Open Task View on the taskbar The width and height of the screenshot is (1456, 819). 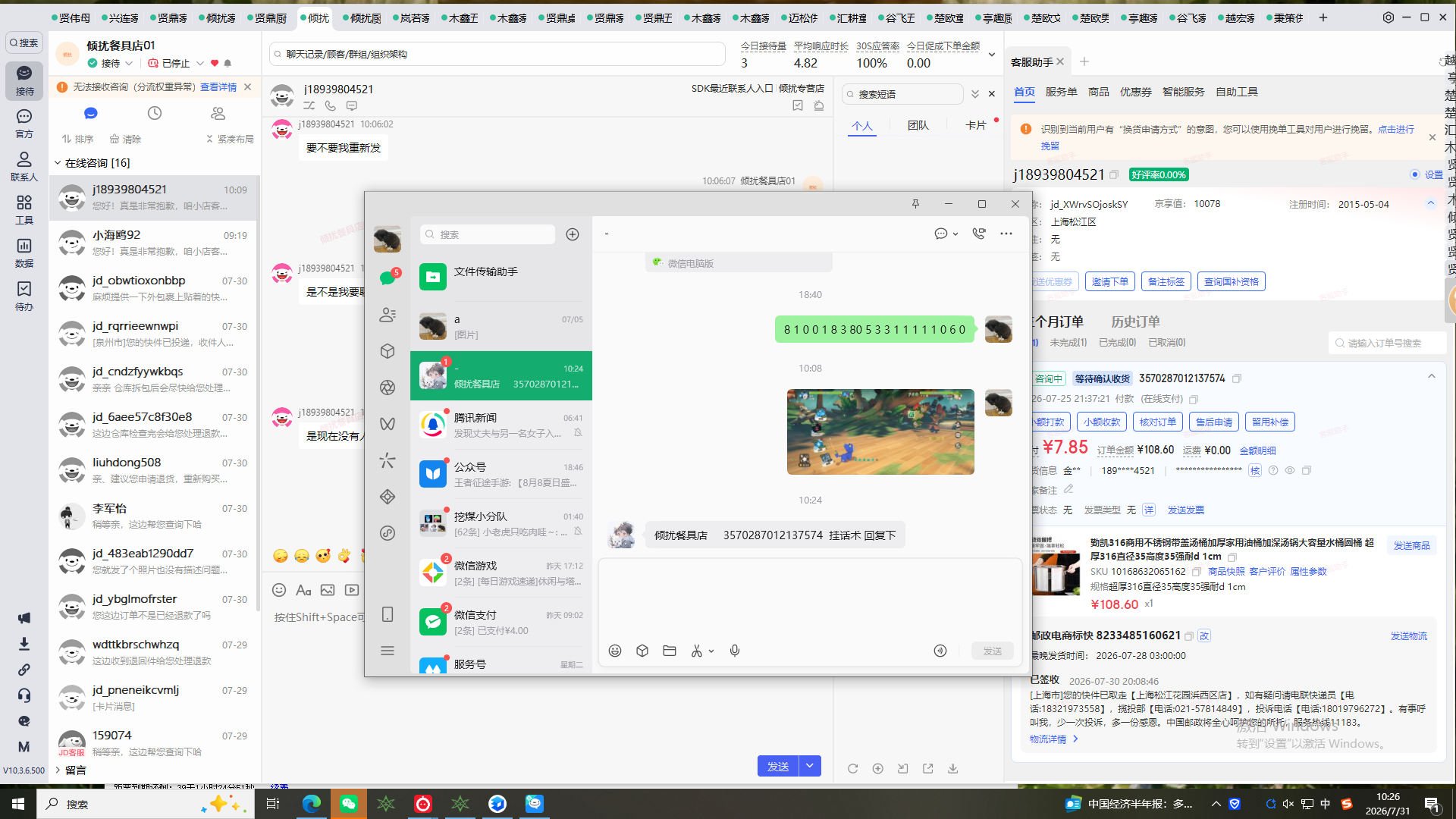click(x=274, y=804)
